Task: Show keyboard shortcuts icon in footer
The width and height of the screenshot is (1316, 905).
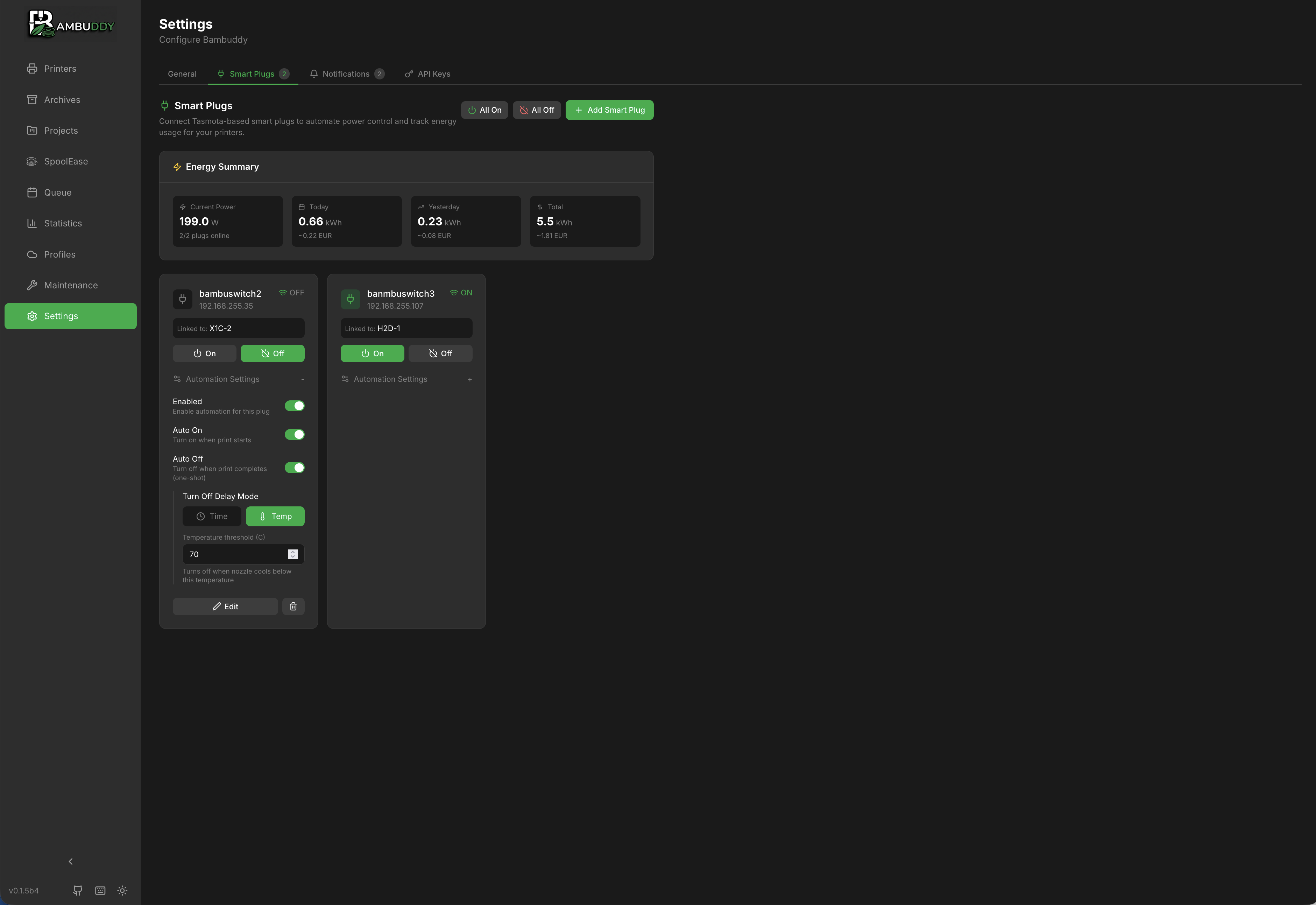Action: [100, 890]
